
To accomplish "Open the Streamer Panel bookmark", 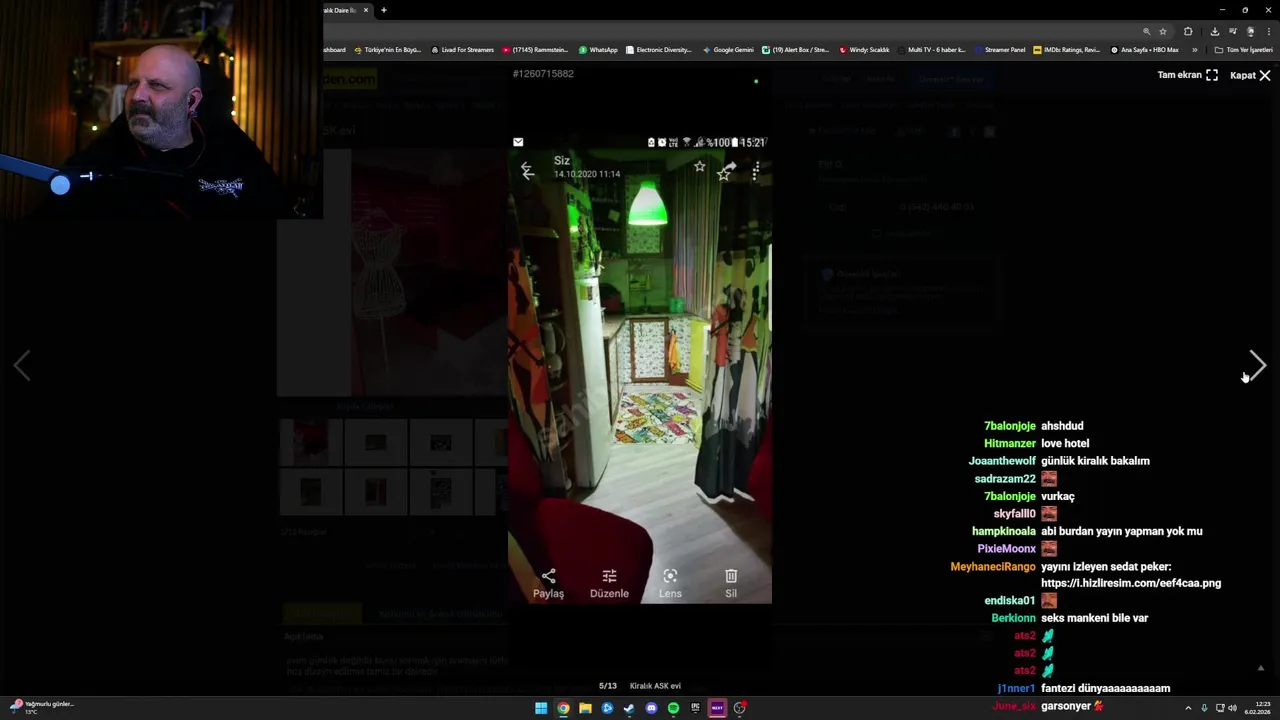I will click(999, 50).
